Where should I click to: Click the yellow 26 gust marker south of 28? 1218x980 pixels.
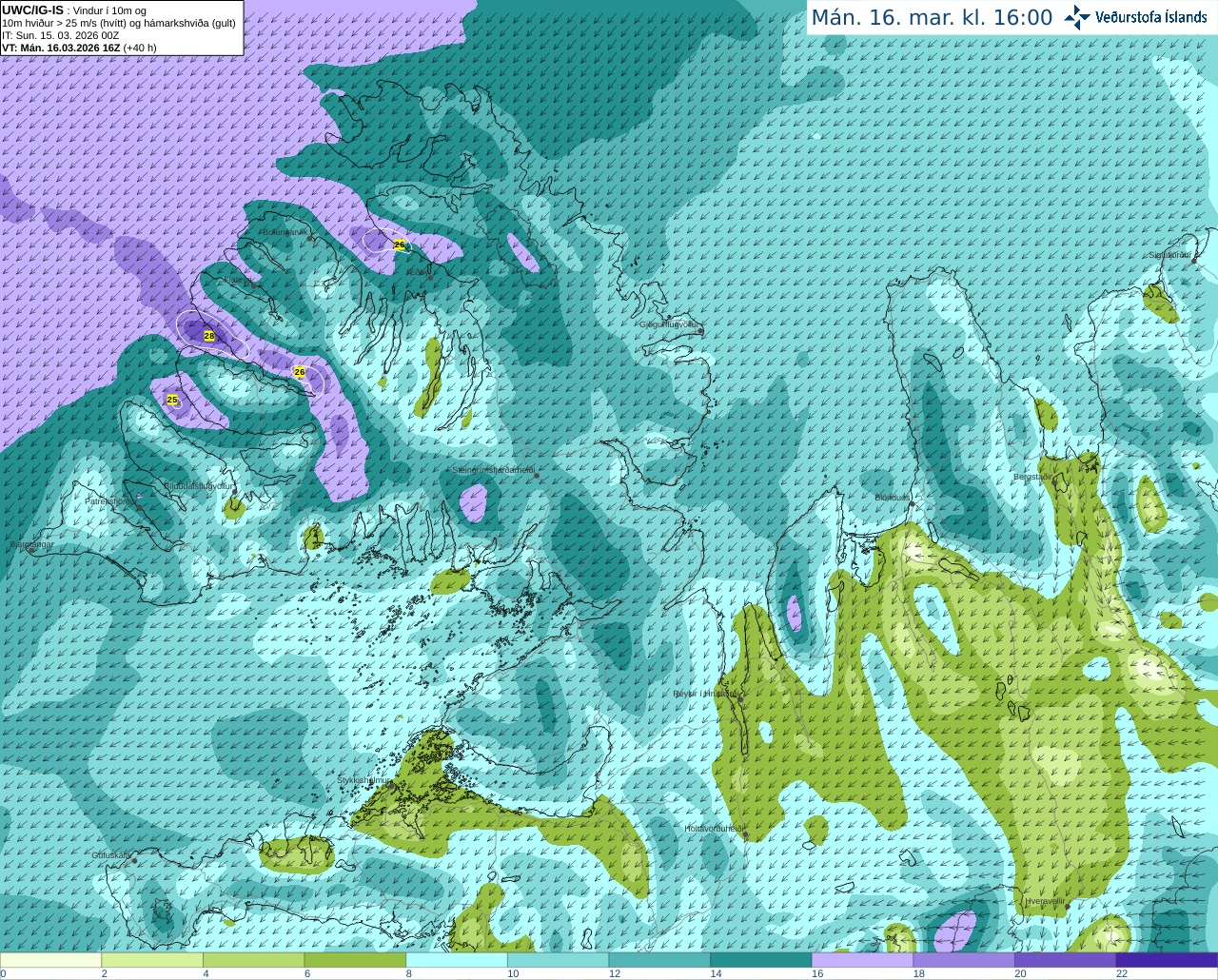tap(300, 371)
